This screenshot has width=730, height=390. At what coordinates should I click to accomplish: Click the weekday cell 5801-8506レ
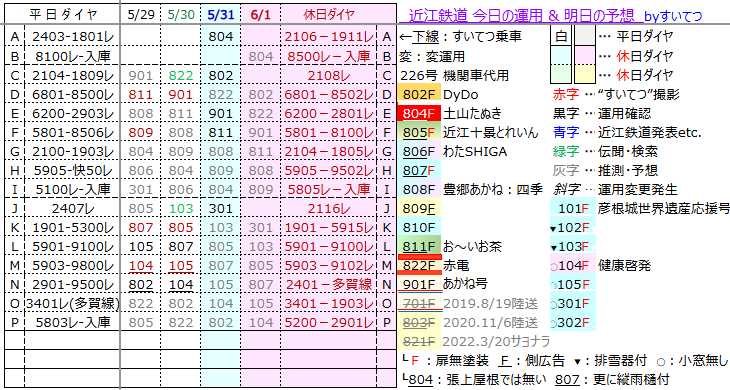tap(73, 133)
